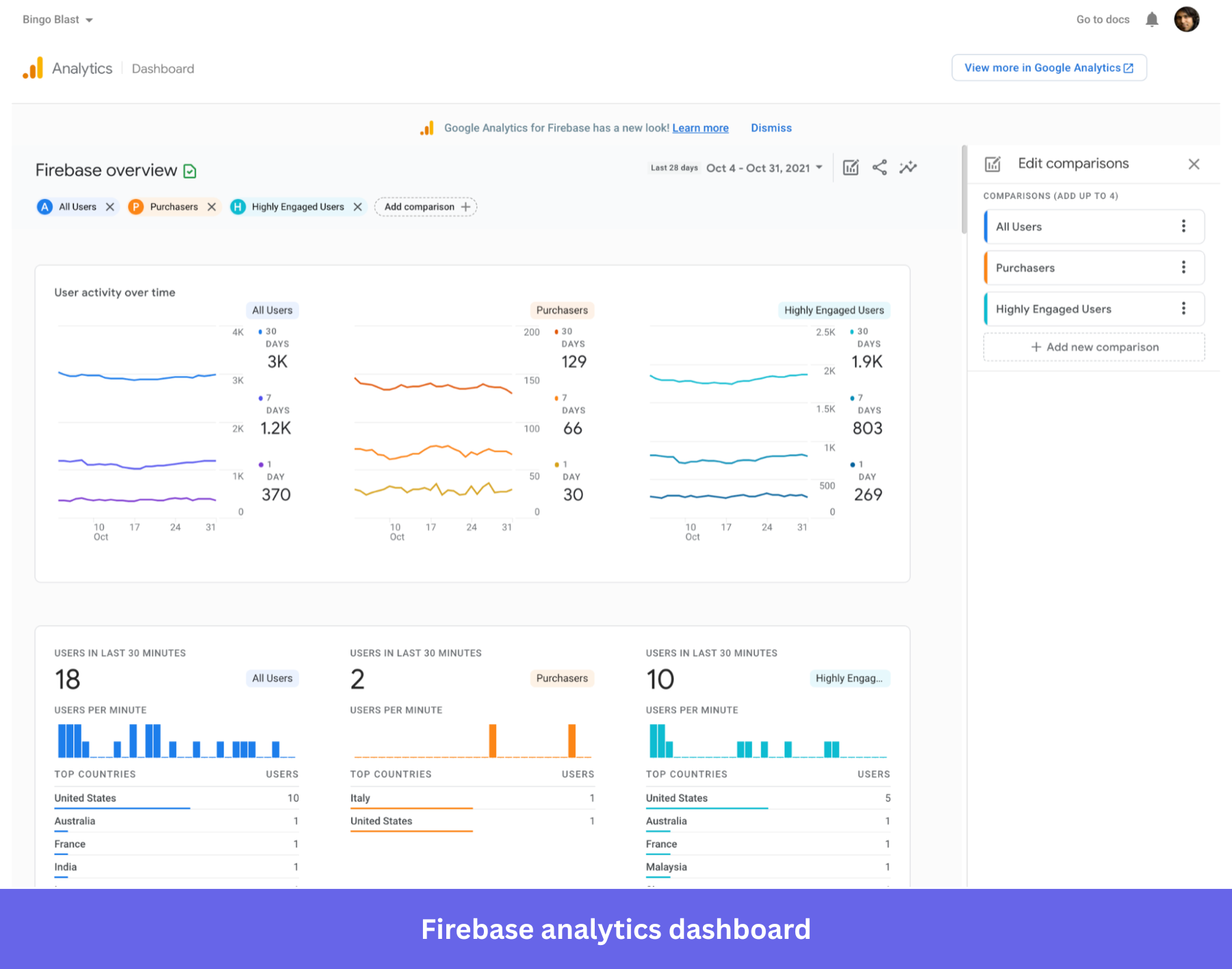Click the Firebase overview verified badge icon
1232x969 pixels.
click(x=190, y=171)
